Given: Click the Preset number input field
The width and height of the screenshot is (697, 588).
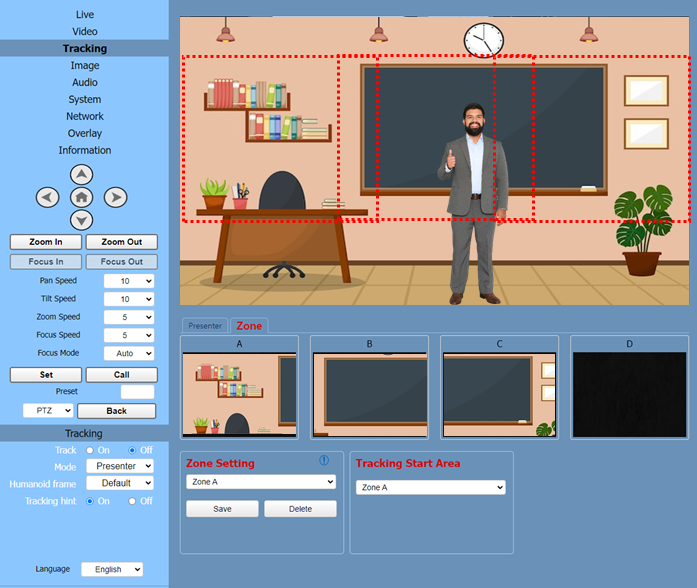Looking at the screenshot, I should (x=137, y=392).
